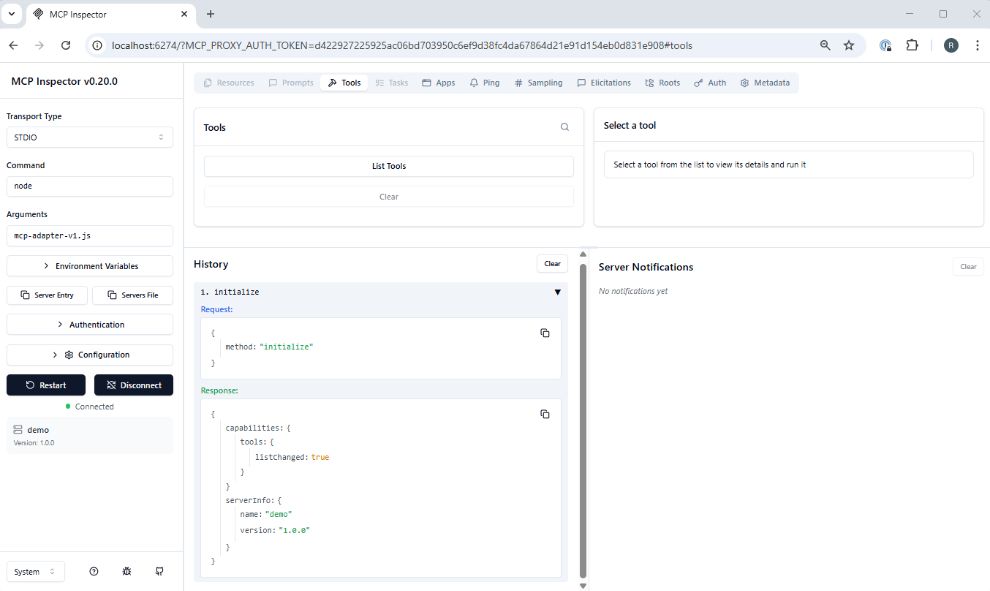Reload the browser page

click(66, 45)
